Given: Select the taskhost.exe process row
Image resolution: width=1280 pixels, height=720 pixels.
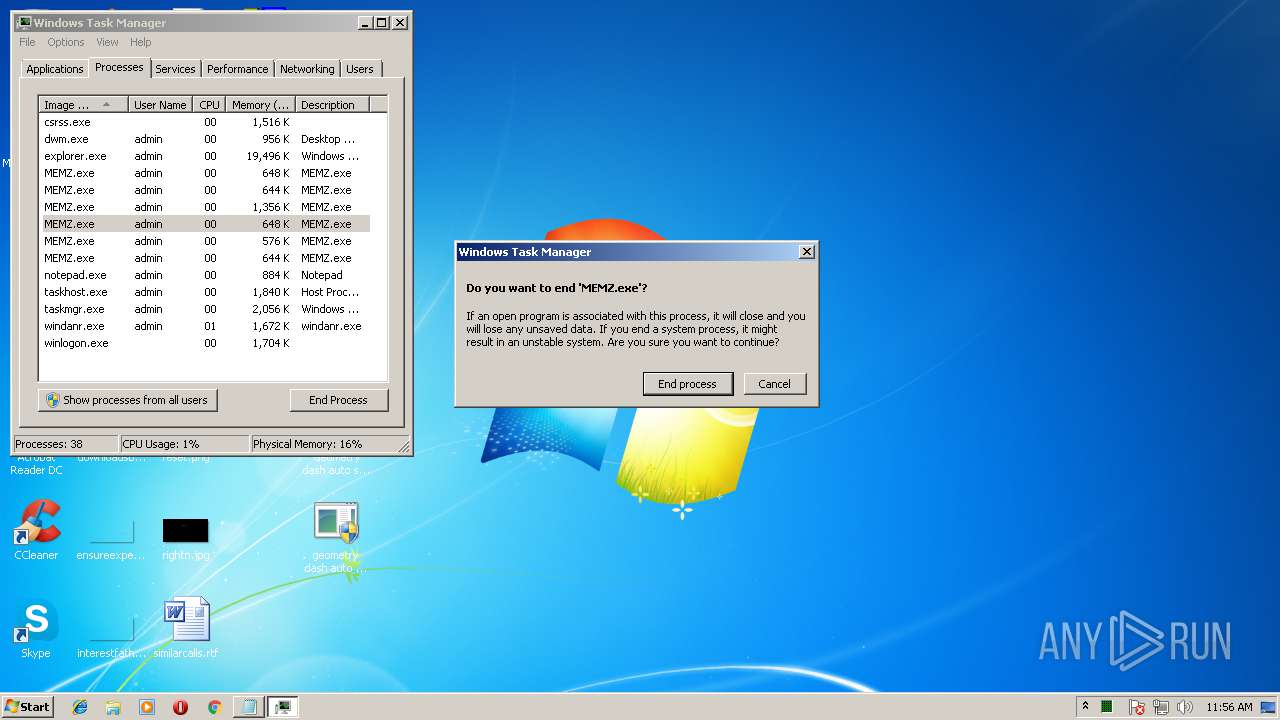Looking at the screenshot, I should click(205, 292).
